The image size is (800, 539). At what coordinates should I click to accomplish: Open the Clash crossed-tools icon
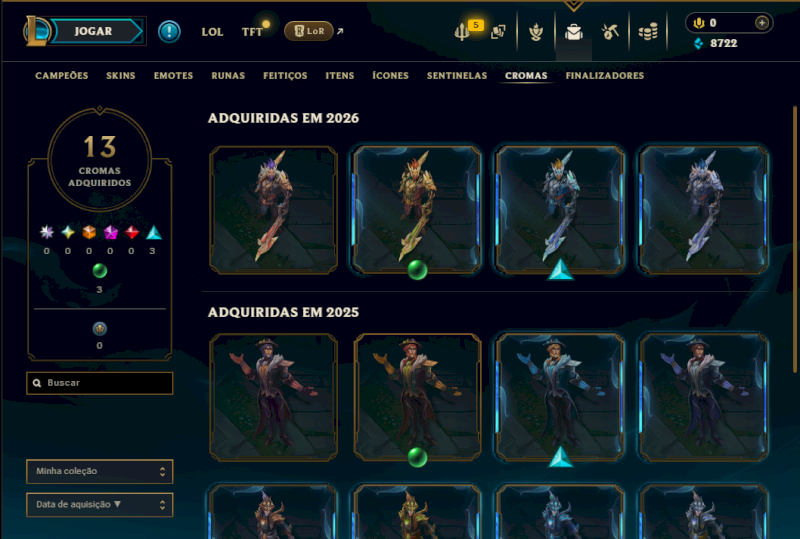point(610,32)
